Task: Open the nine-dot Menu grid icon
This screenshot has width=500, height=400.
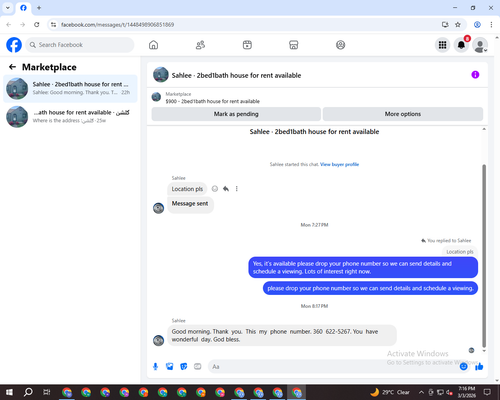Action: pos(442,45)
